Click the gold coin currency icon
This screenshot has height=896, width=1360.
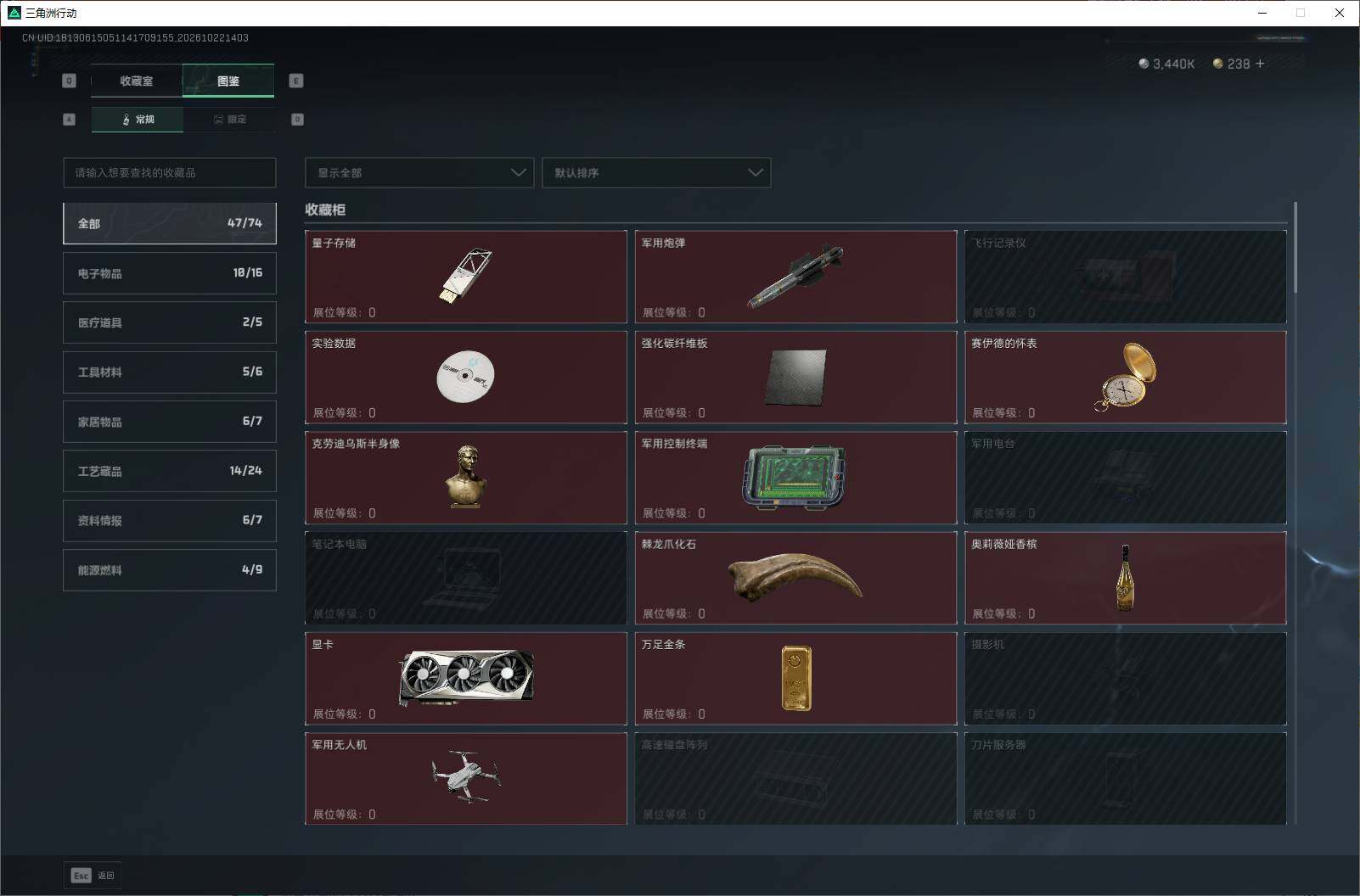pos(1218,64)
